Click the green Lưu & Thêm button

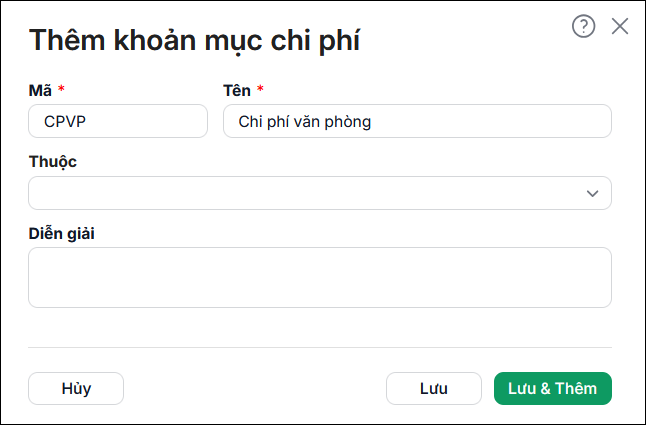click(x=553, y=388)
